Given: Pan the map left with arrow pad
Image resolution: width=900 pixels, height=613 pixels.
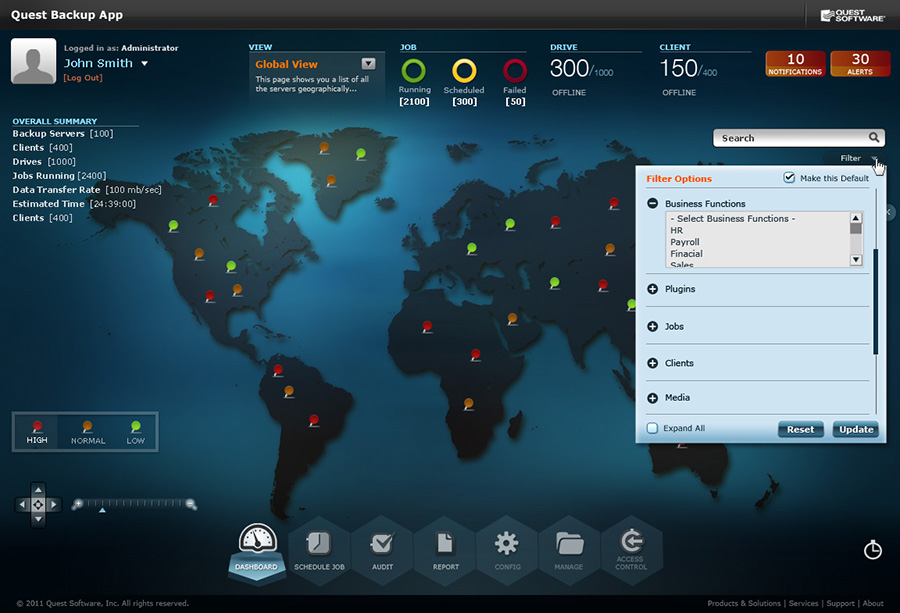Looking at the screenshot, I should [x=22, y=505].
